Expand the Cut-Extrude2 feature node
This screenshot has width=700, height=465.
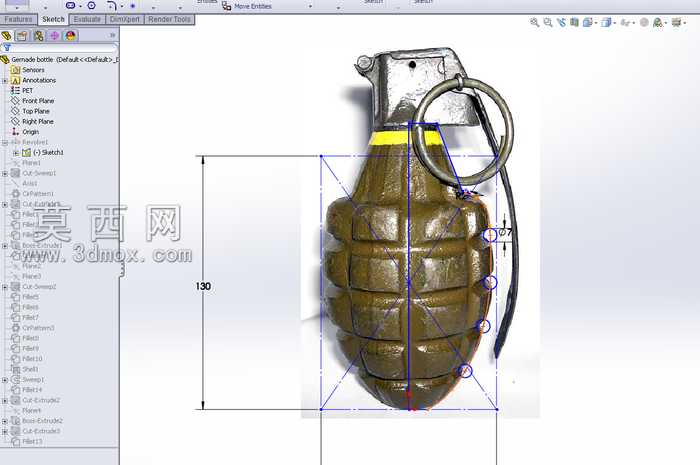point(5,400)
